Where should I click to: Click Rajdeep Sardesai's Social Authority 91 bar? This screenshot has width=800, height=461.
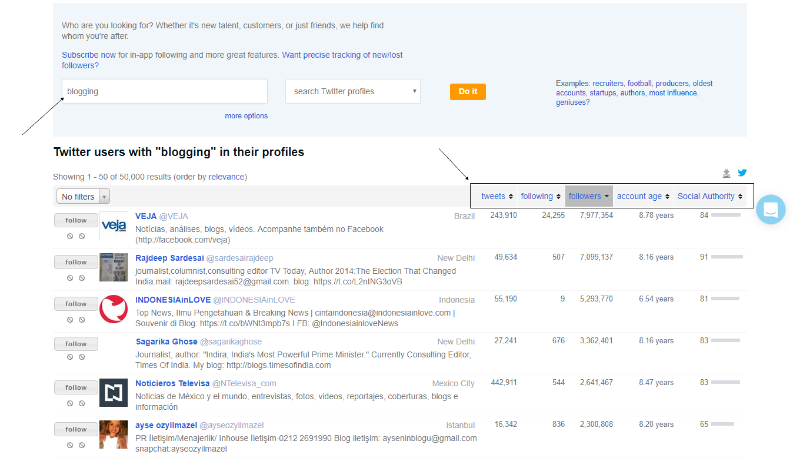click(x=727, y=257)
